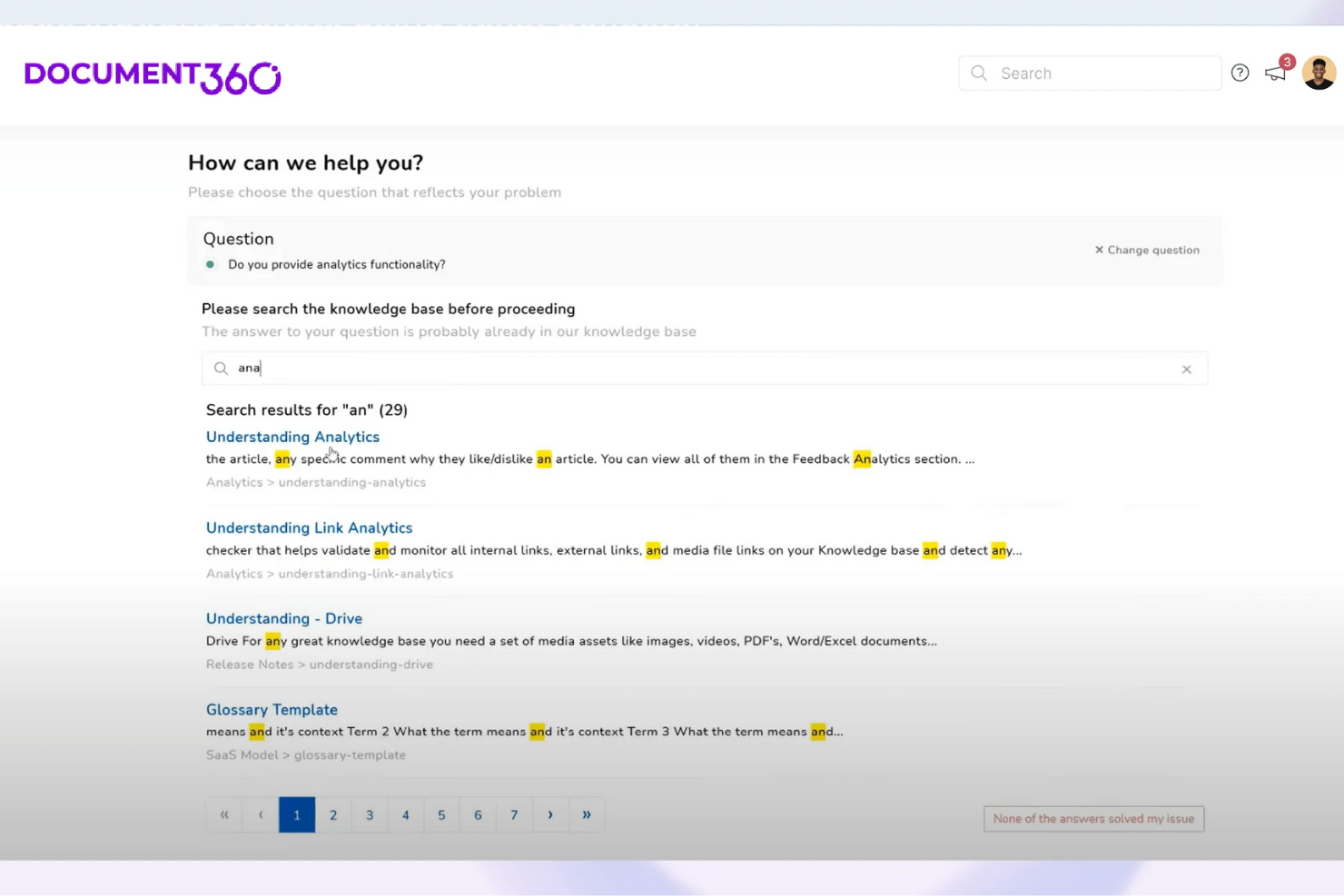Go to the next page with the right chevron
This screenshot has height=896, width=1344.
pyautogui.click(x=550, y=814)
